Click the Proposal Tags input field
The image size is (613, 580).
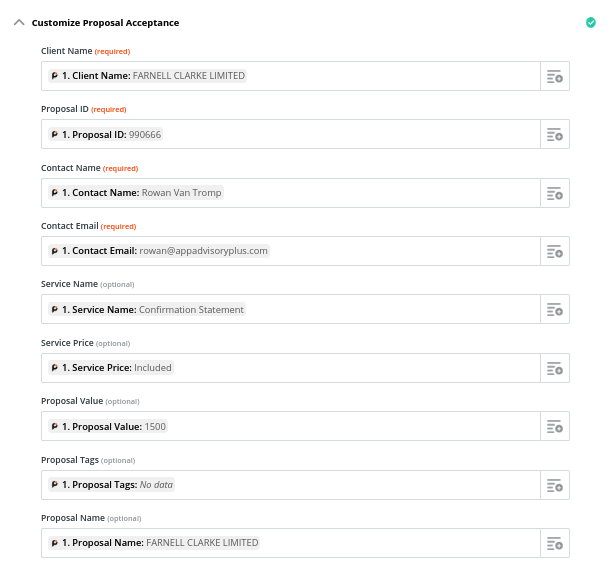tap(291, 485)
